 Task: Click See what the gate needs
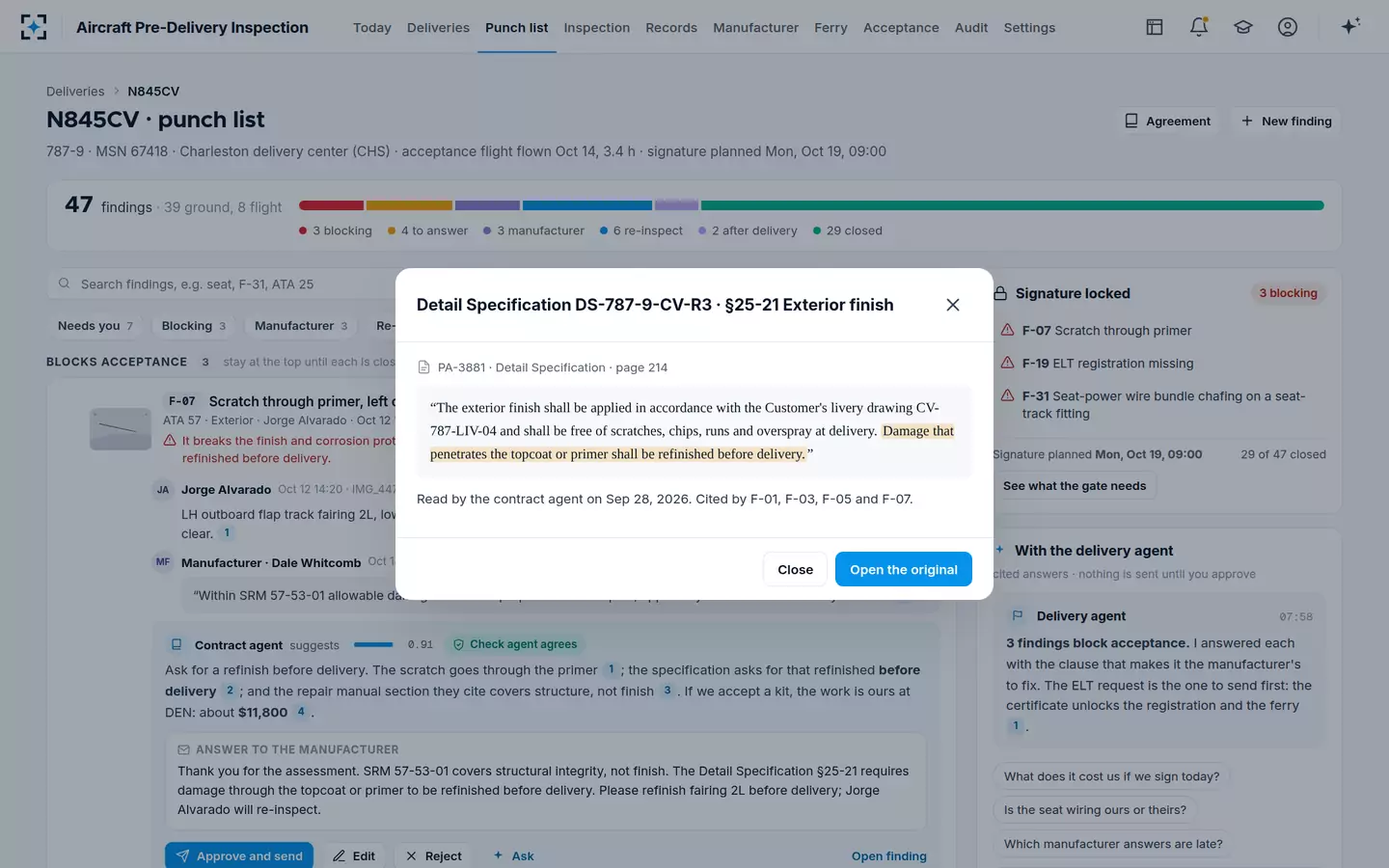[x=1075, y=486]
